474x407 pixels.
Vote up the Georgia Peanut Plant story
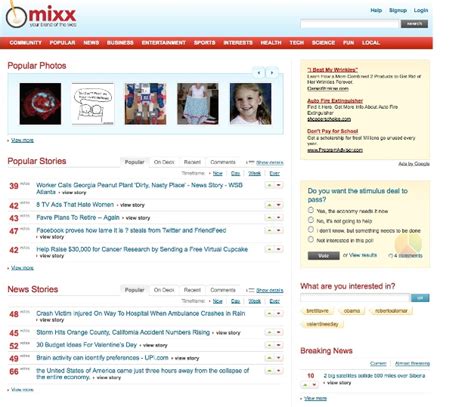click(269, 185)
